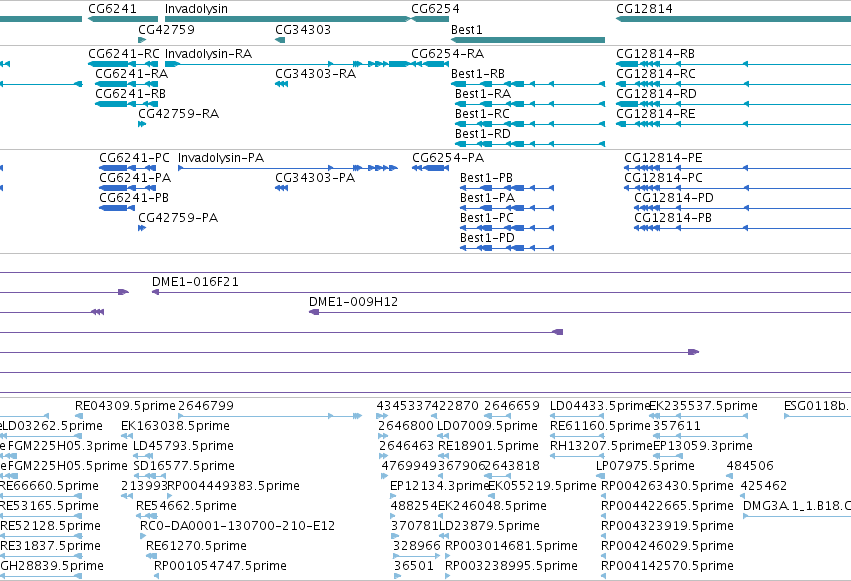Screen dimensions: 851x581
Task: Select protein CG6241-PB
Action: pyautogui.click(x=134, y=198)
